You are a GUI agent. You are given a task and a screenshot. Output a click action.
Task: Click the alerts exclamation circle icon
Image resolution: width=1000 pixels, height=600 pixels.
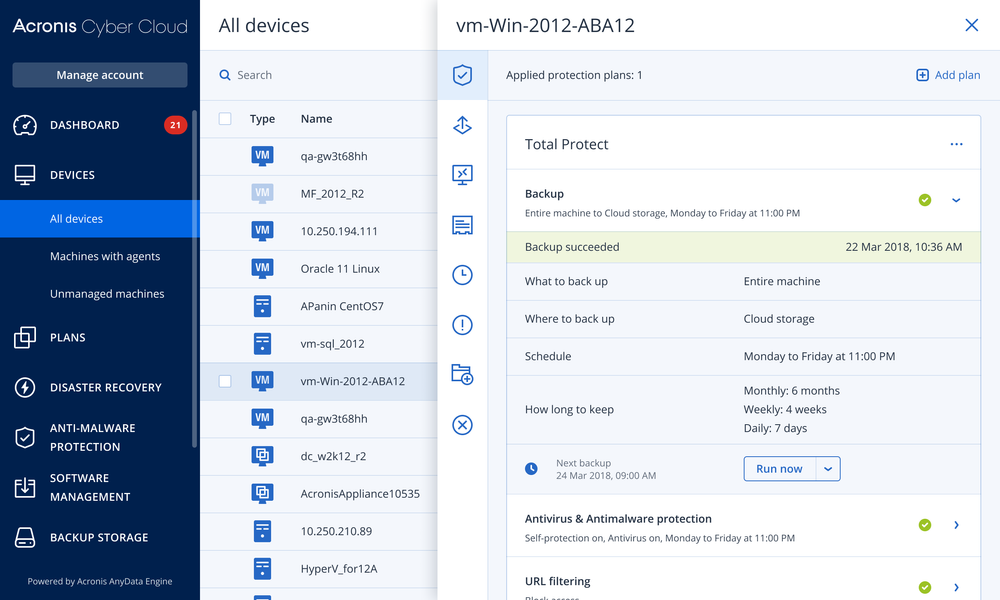tap(462, 325)
